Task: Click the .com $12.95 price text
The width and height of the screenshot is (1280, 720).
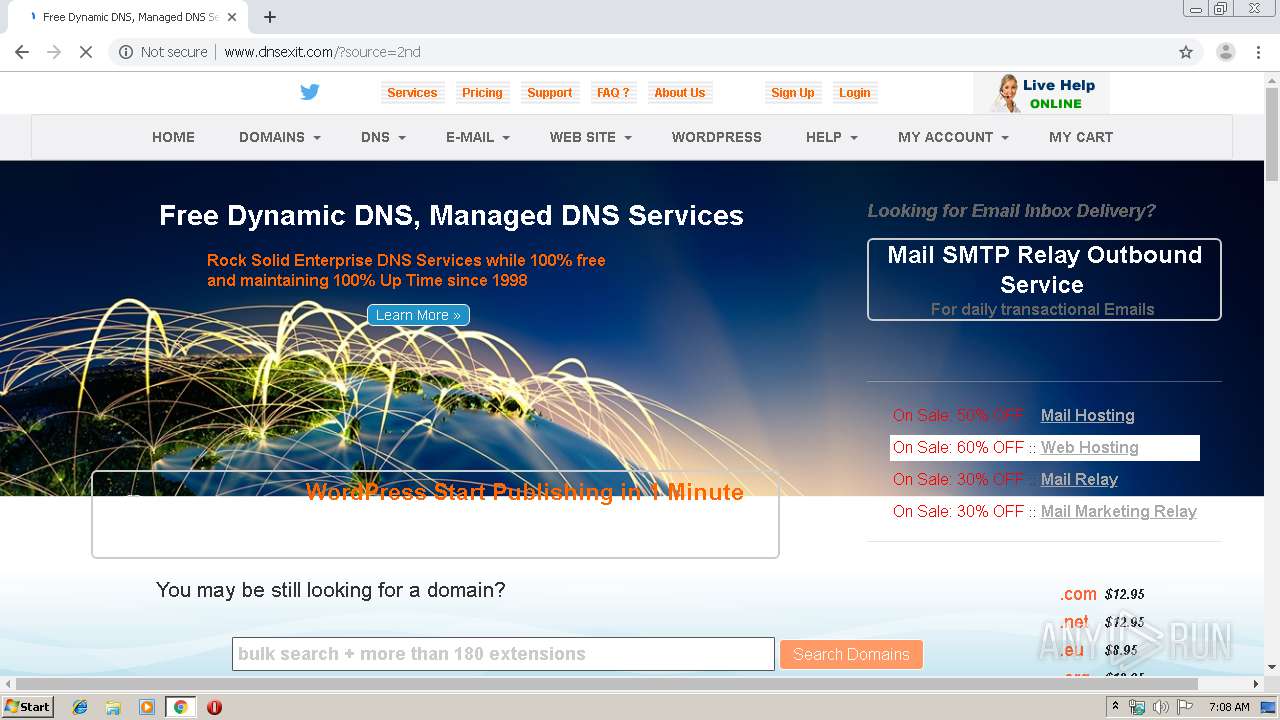Action: click(1102, 594)
